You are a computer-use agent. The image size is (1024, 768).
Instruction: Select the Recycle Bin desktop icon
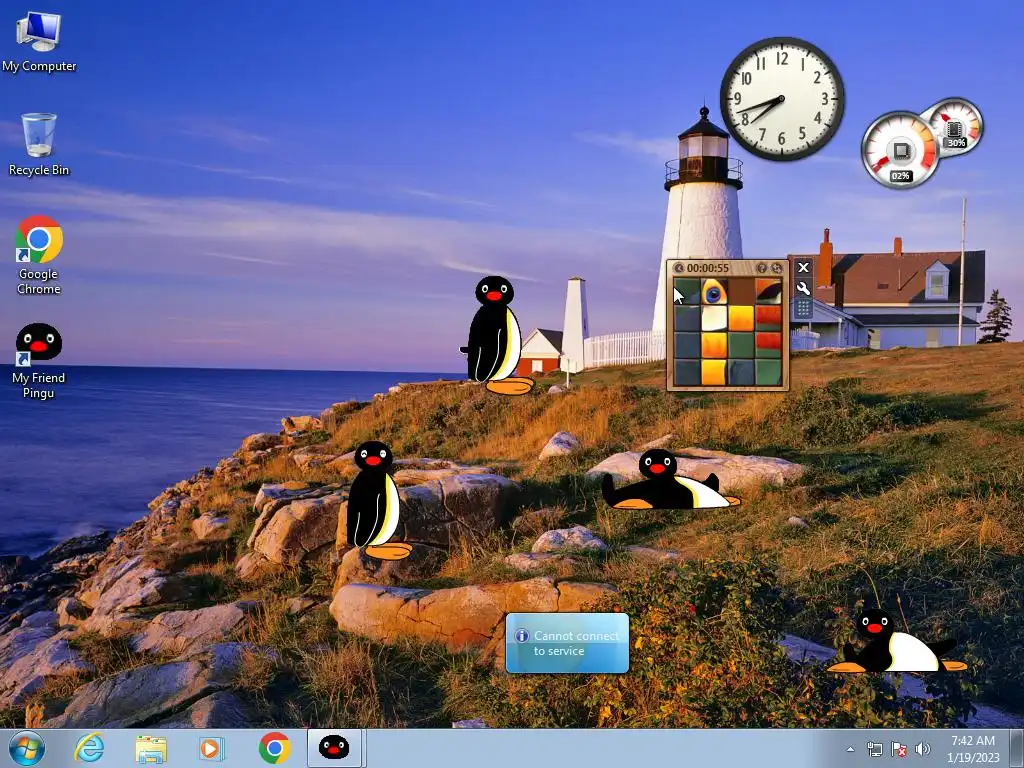coord(39,144)
